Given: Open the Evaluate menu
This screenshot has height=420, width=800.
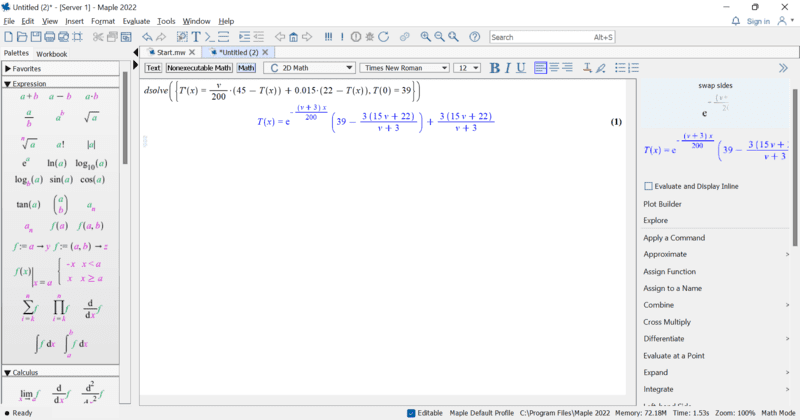Looking at the screenshot, I should (x=136, y=21).
